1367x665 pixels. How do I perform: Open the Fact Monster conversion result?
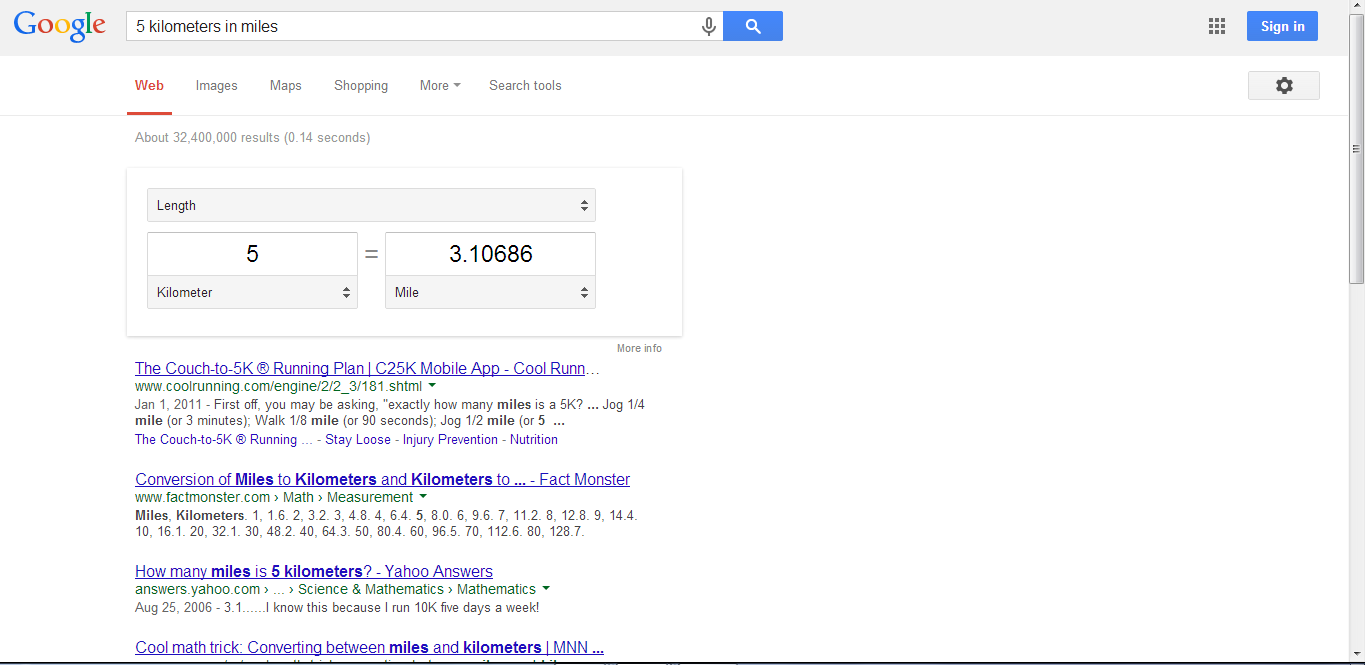click(382, 479)
